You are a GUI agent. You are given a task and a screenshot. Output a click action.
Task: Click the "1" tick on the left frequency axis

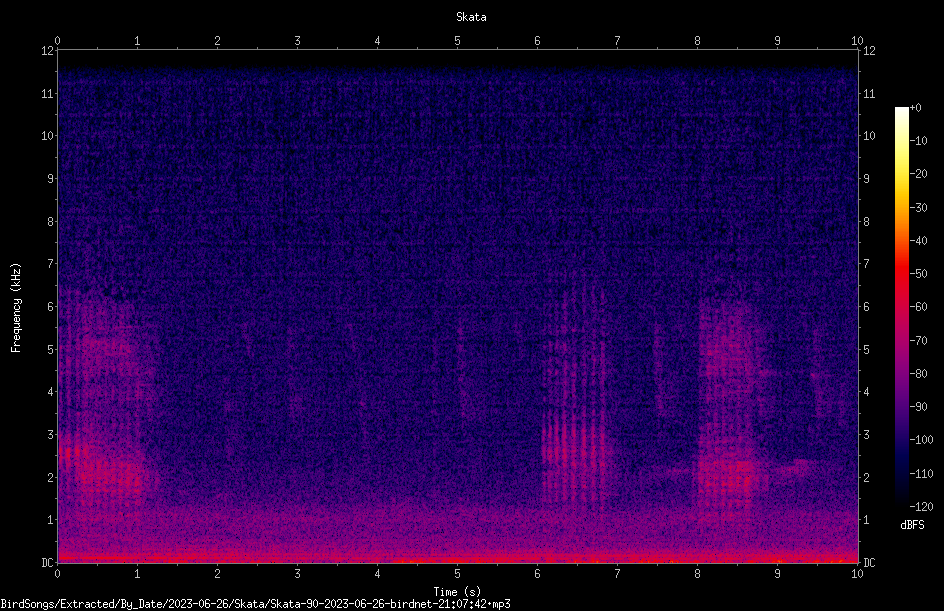[50, 520]
